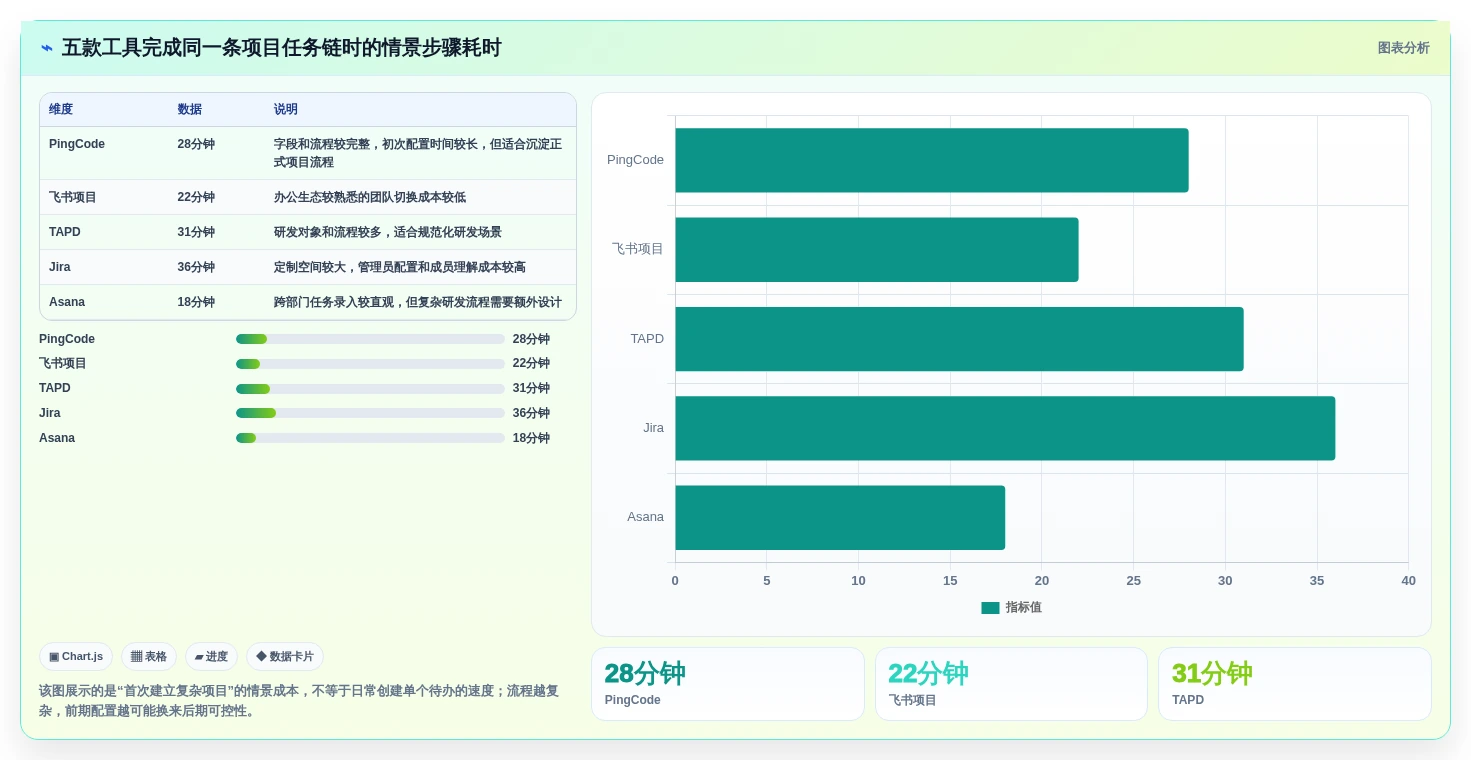Click the 说明 column header
This screenshot has height=760, width=1471.
(286, 110)
